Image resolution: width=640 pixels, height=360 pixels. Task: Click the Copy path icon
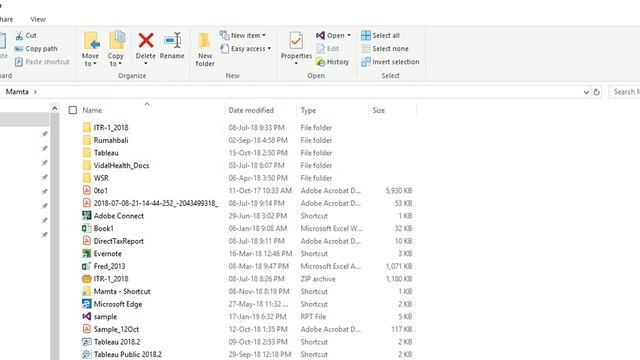pos(19,49)
